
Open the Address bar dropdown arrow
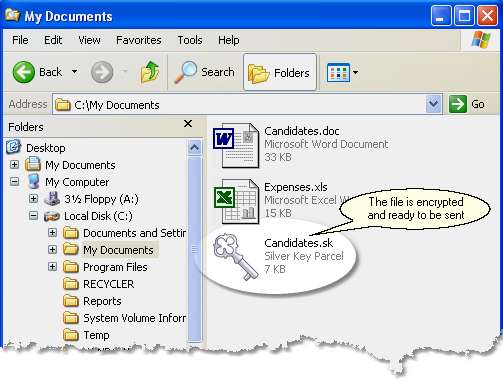point(434,104)
